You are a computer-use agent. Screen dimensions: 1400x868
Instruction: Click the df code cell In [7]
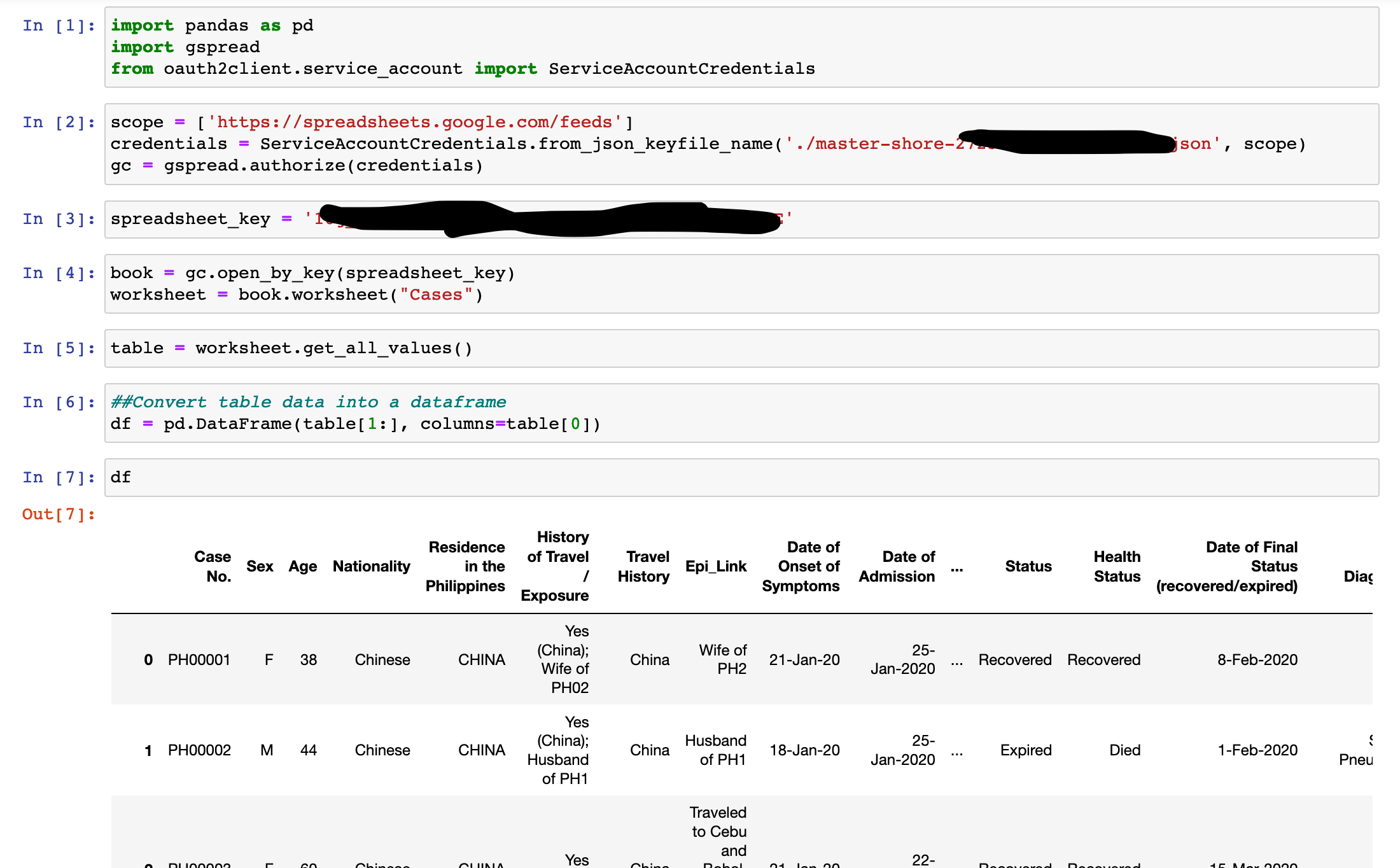pyautogui.click(x=741, y=478)
